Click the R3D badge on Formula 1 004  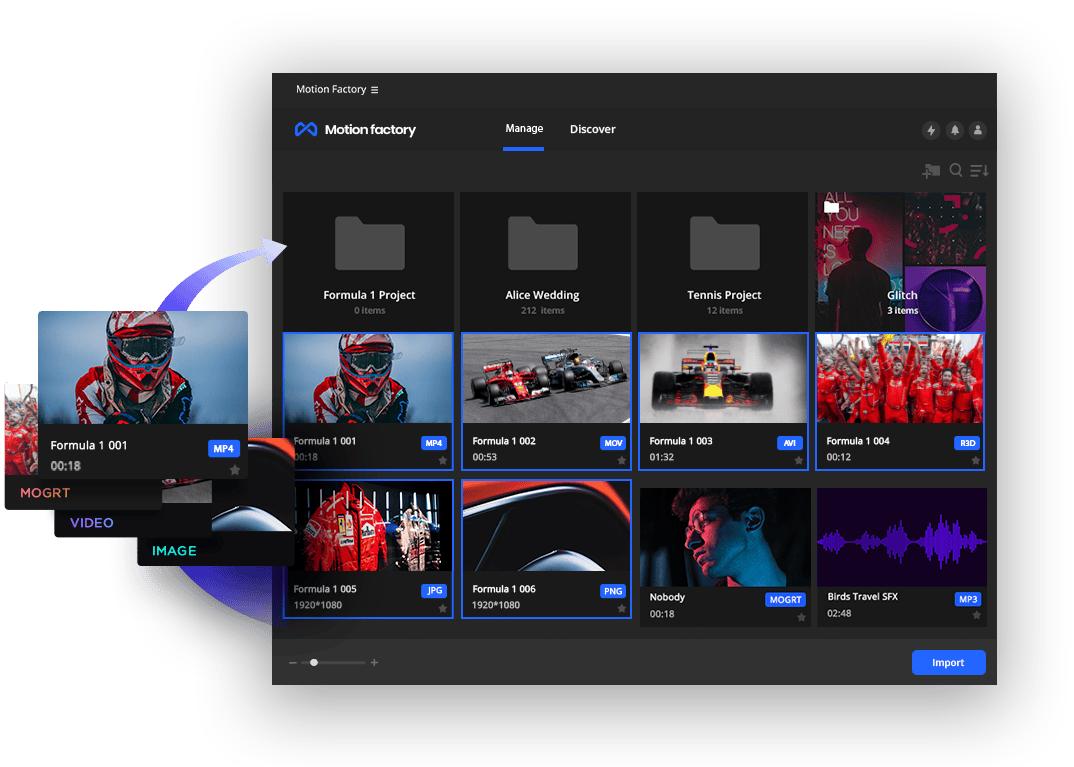point(967,443)
